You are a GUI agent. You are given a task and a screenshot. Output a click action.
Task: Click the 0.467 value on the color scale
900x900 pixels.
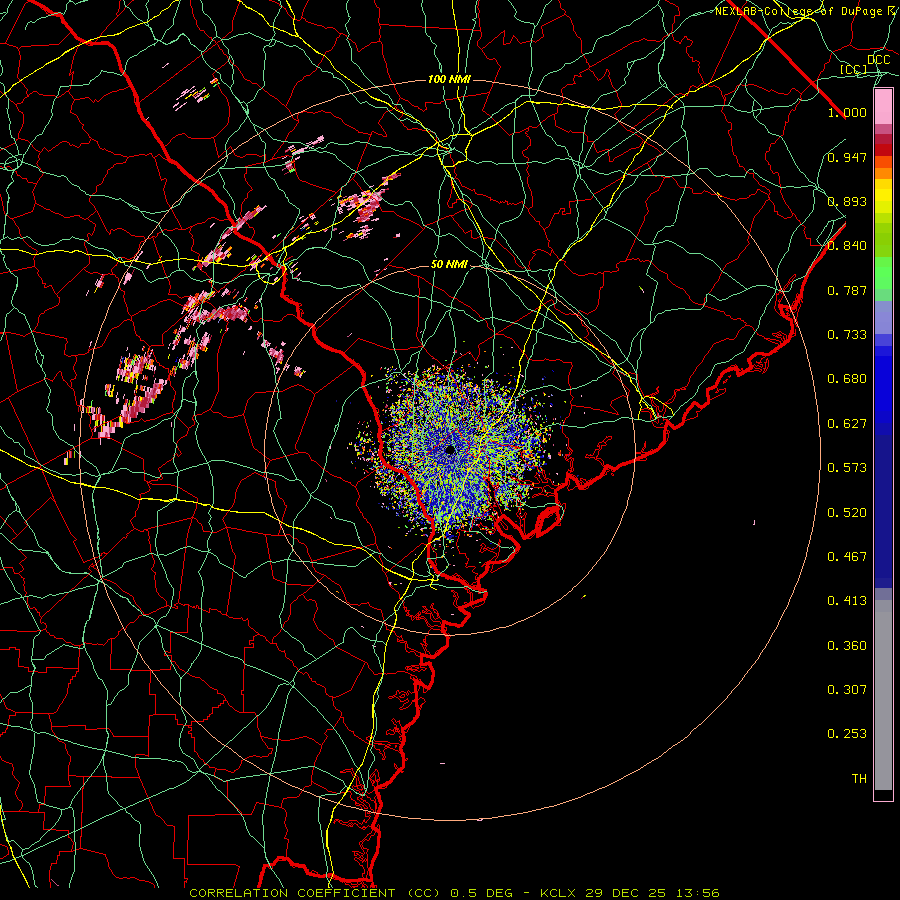[847, 557]
